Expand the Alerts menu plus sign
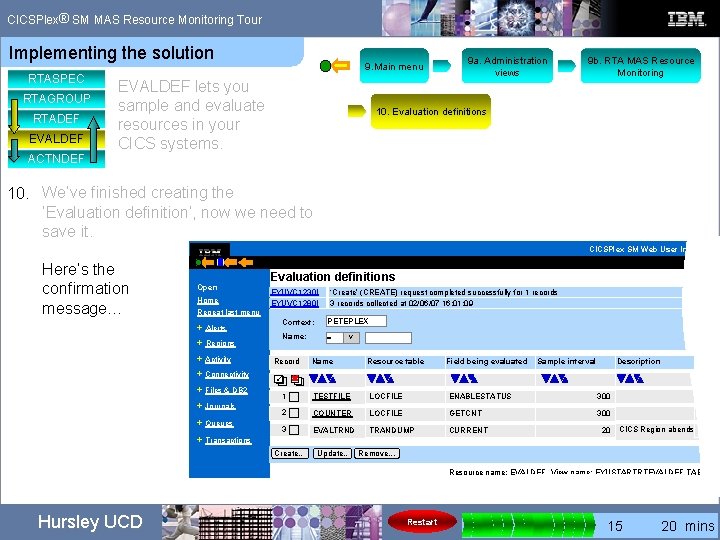This screenshot has width=720, height=540. [199, 327]
